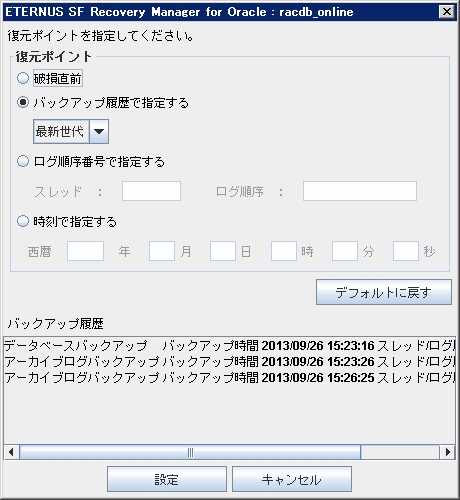Image resolution: width=460 pixels, height=500 pixels.
Task: Click the スレッド input field
Action: tap(151, 191)
